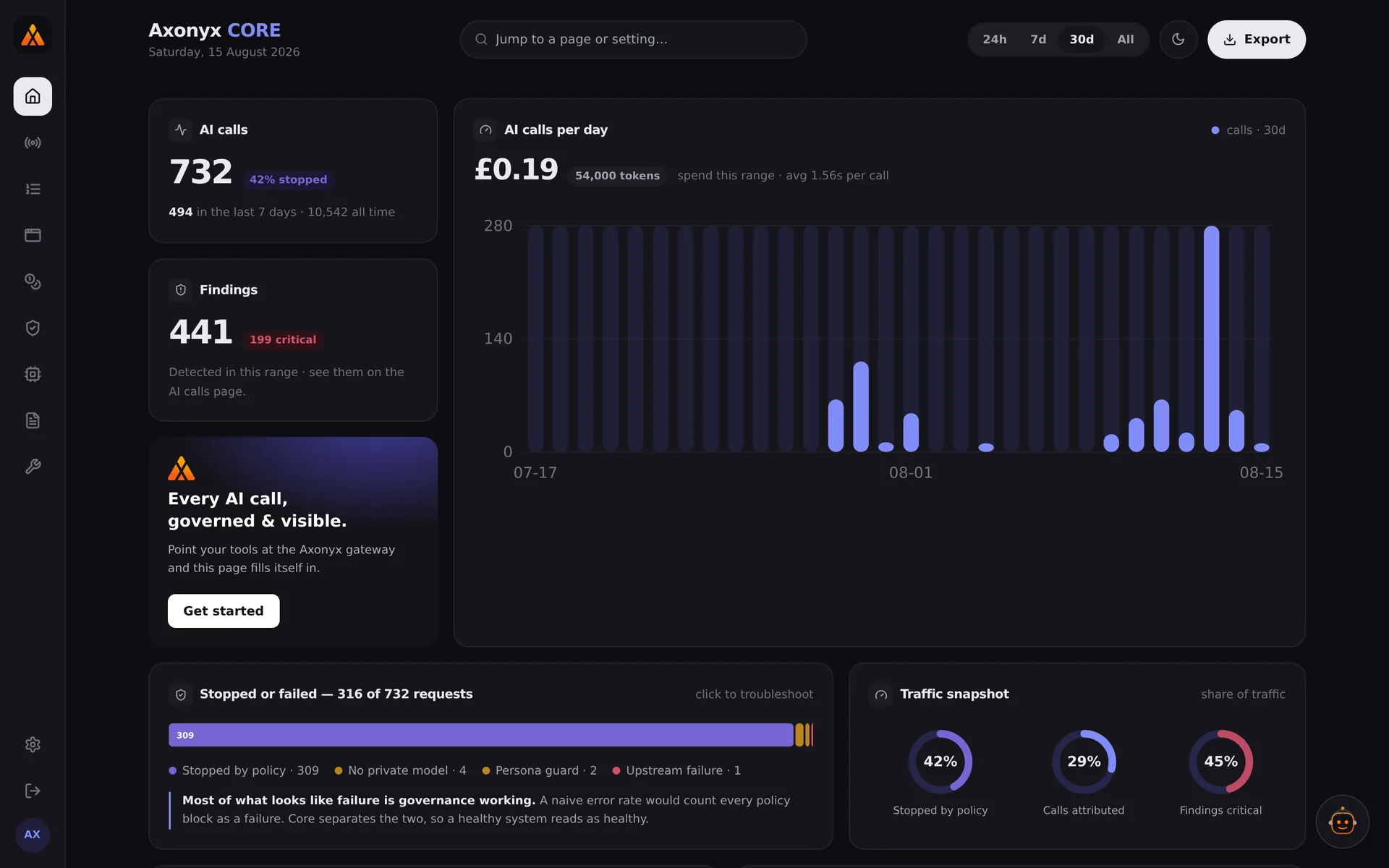Click the 199 critical badge
Screen dimensions: 1389x868
[x=283, y=339]
